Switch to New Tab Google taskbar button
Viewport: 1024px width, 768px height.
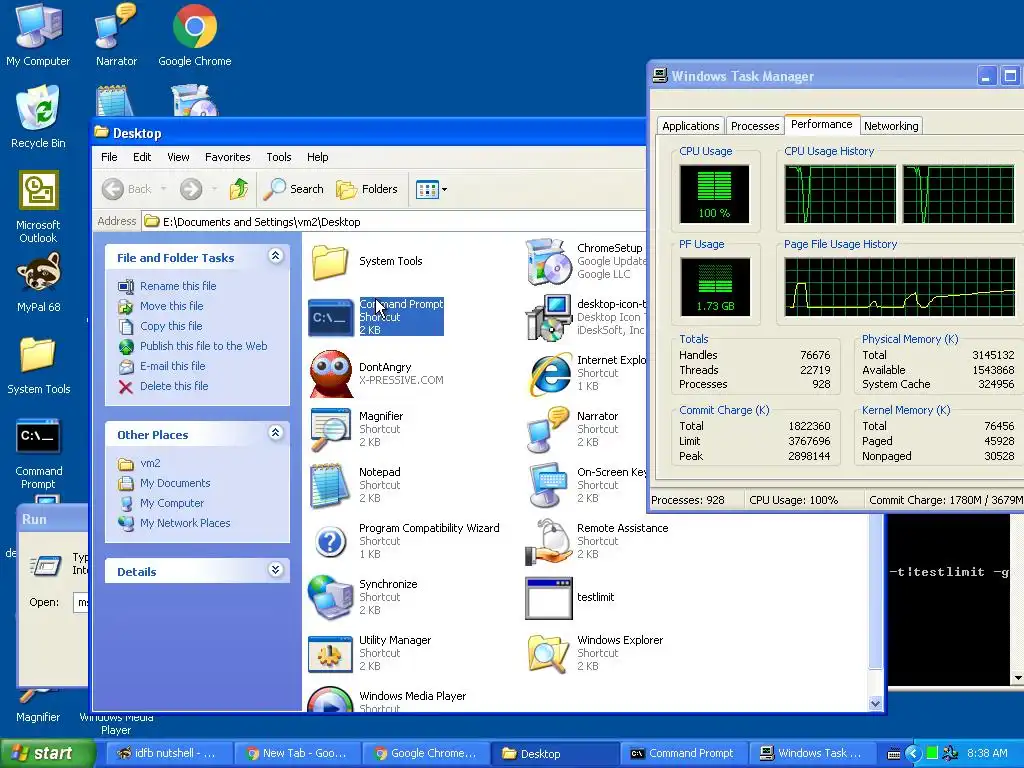click(296, 753)
